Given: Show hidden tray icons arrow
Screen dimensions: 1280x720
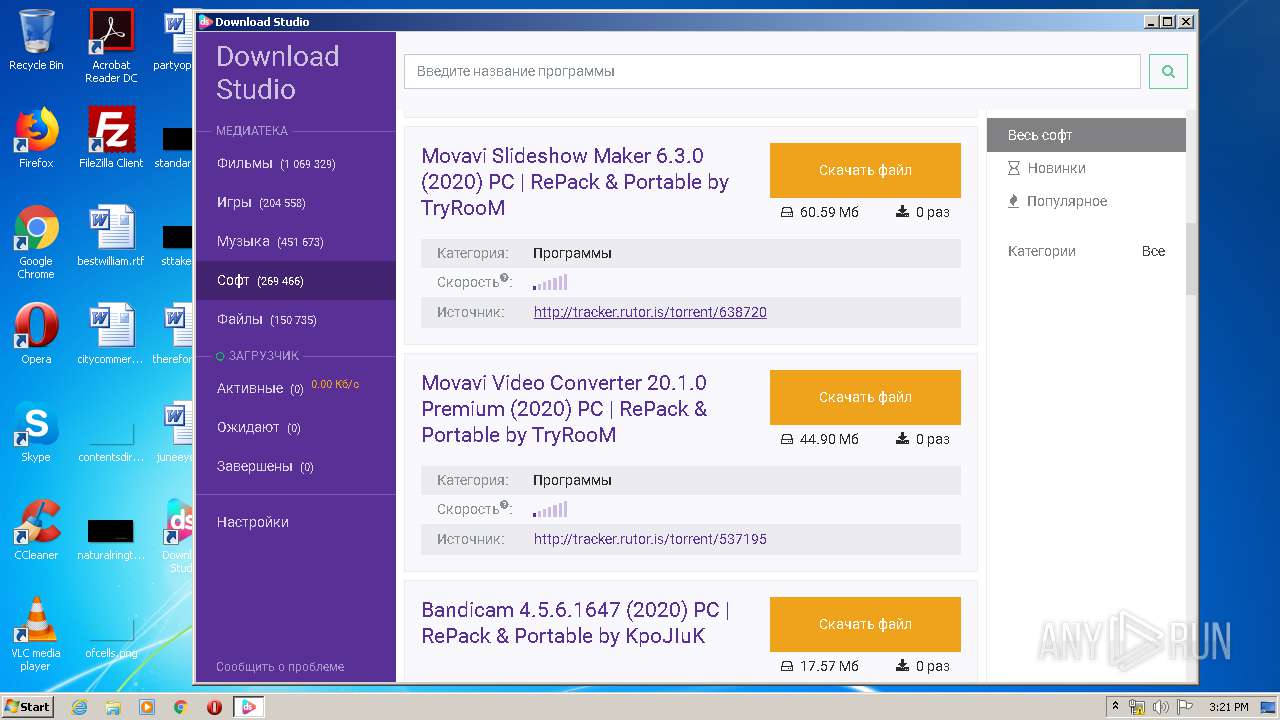Looking at the screenshot, I should pyautogui.click(x=1115, y=707).
